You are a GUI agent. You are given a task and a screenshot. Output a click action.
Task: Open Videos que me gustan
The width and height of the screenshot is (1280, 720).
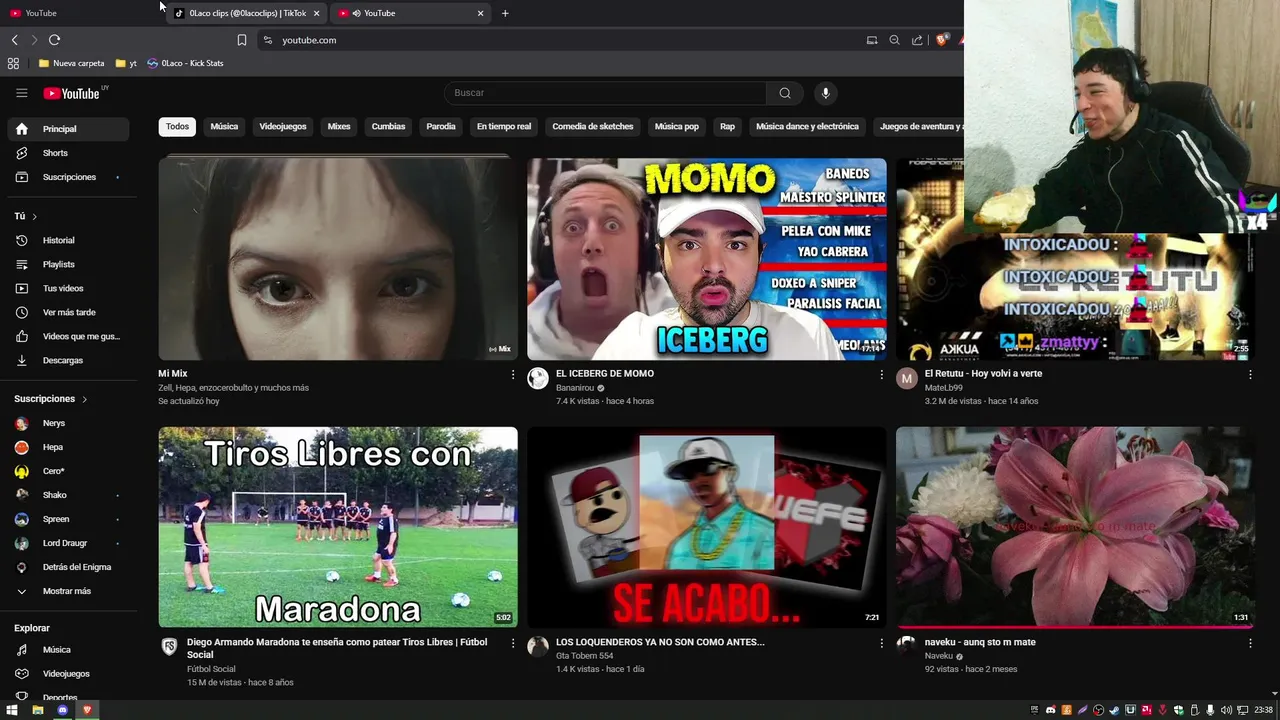[x=68, y=336]
